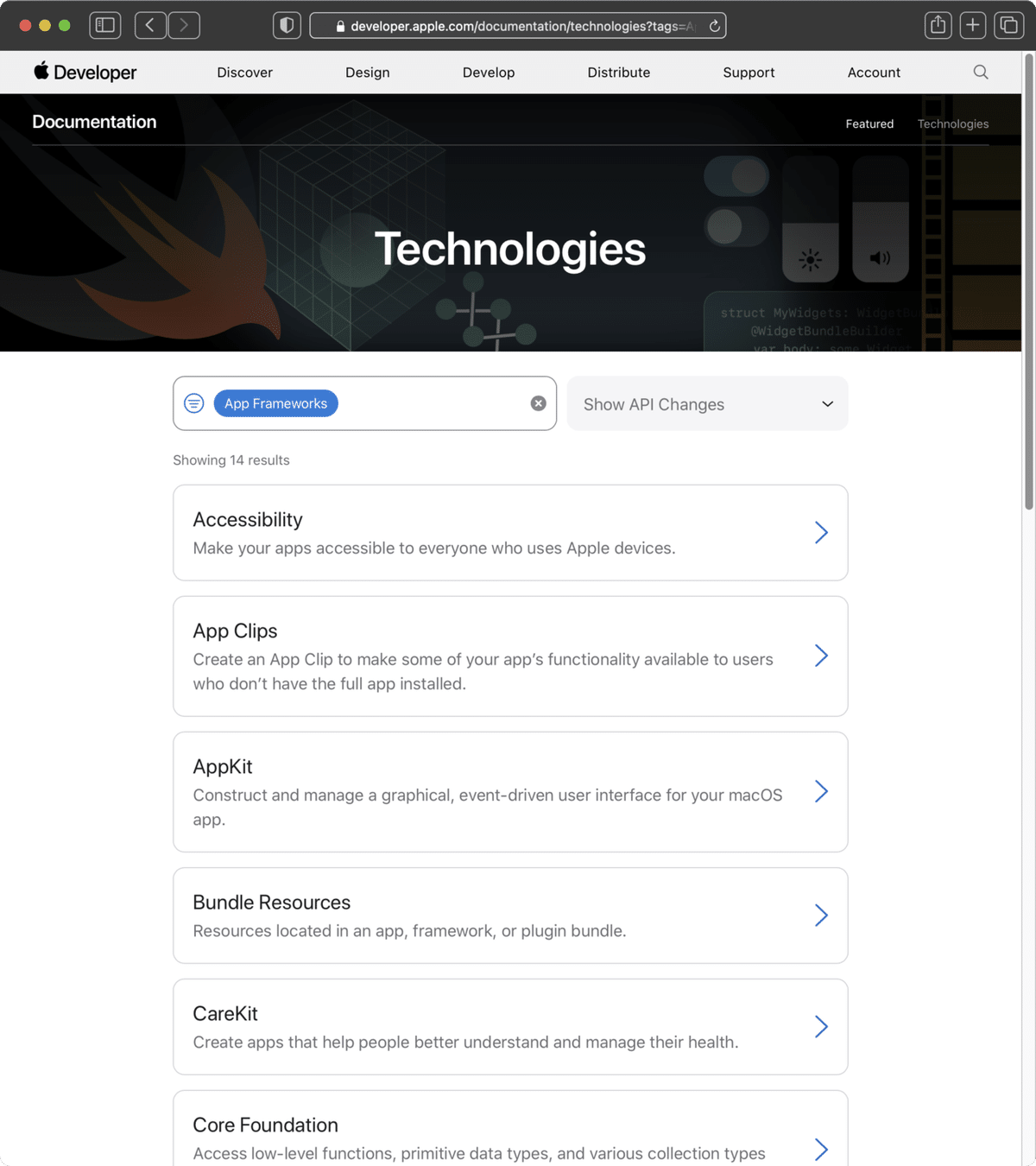Switch to the Featured tab
Image resolution: width=1036 pixels, height=1166 pixels.
(869, 124)
